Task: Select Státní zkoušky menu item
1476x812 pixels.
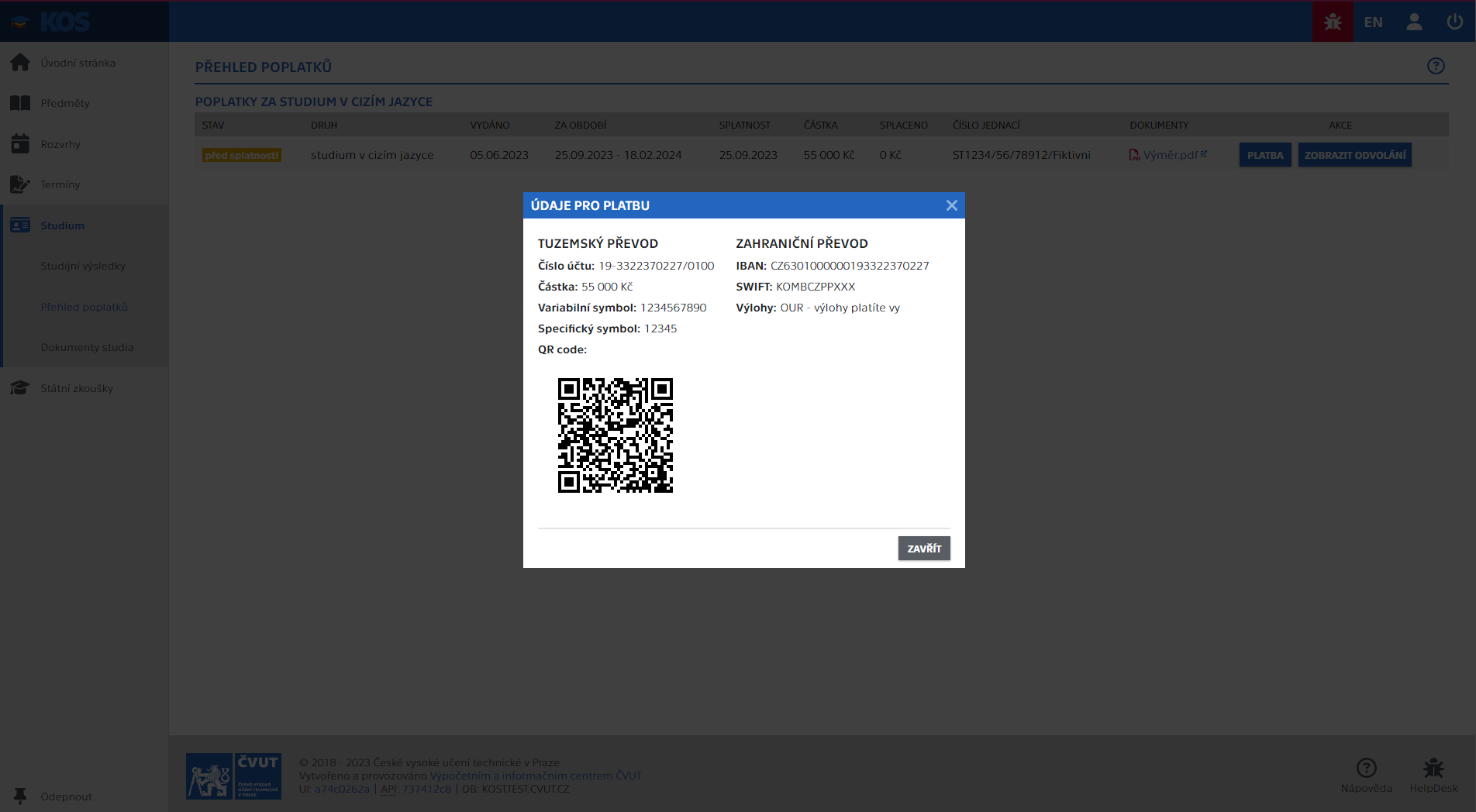Action: point(84,388)
